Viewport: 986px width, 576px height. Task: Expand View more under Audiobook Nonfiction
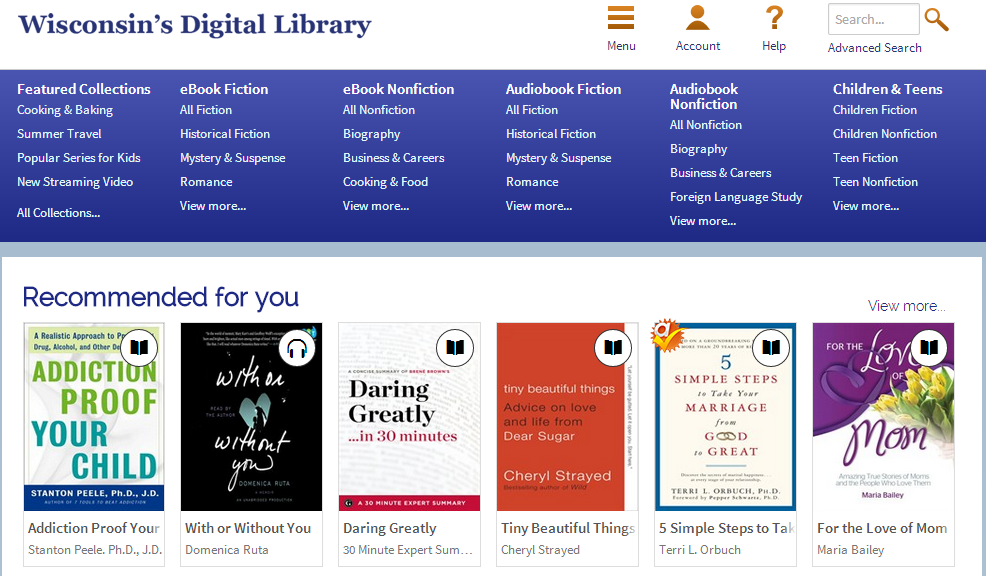[x=702, y=221]
